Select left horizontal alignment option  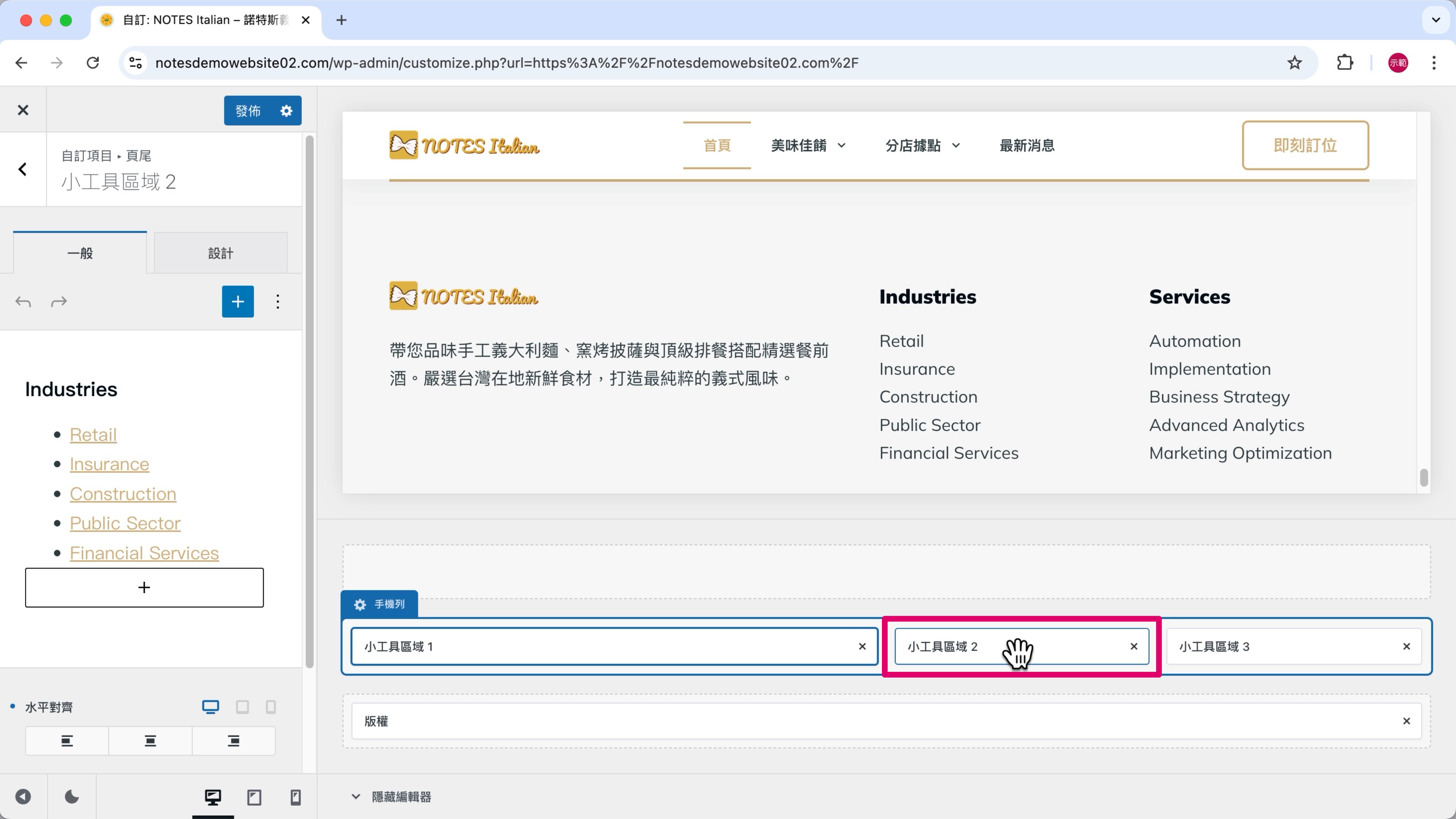[67, 741]
